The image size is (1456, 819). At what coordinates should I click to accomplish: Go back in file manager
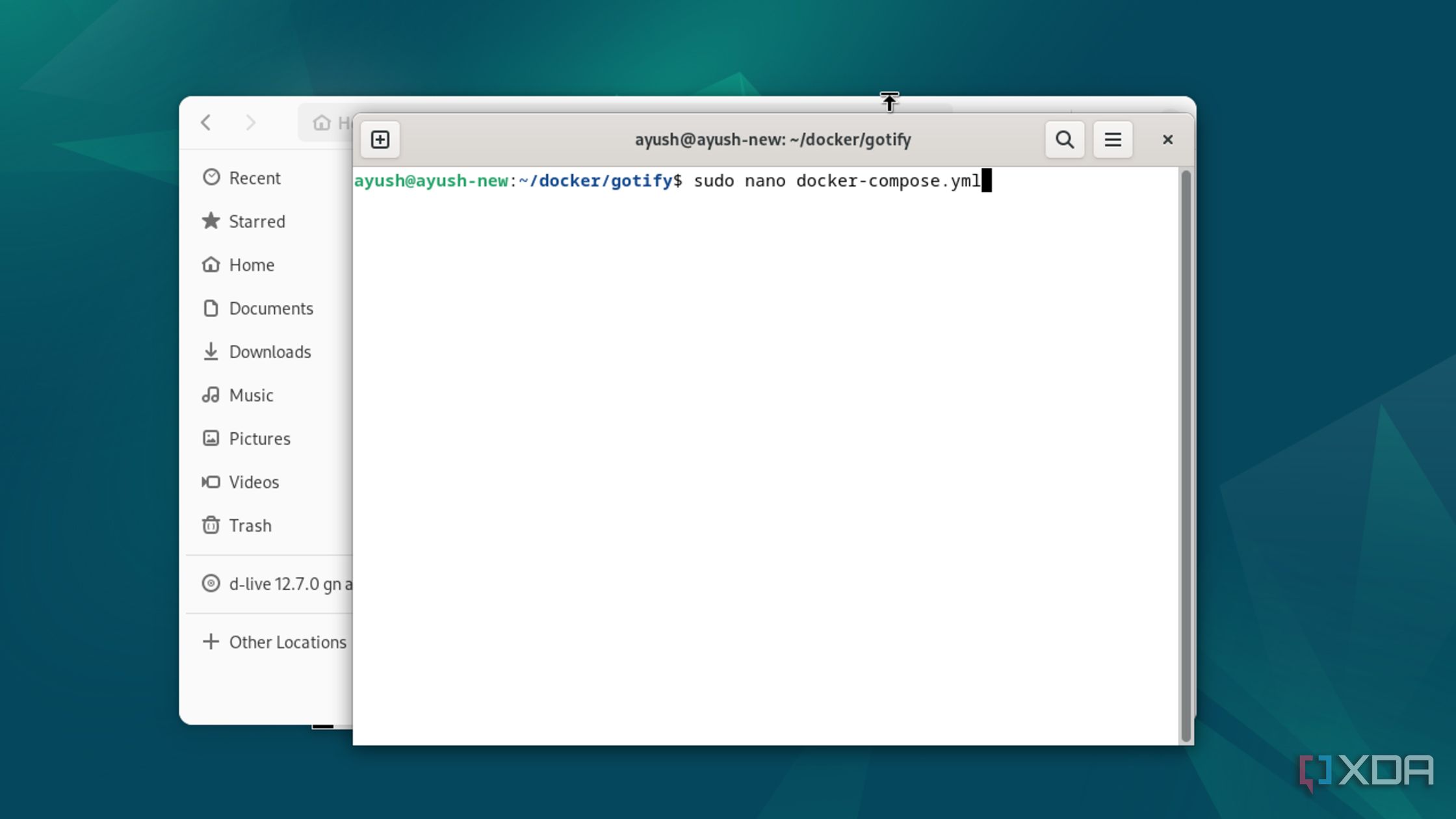point(206,123)
